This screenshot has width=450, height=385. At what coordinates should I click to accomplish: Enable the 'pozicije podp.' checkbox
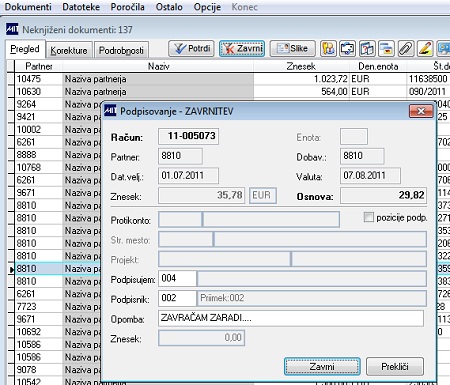(368, 217)
